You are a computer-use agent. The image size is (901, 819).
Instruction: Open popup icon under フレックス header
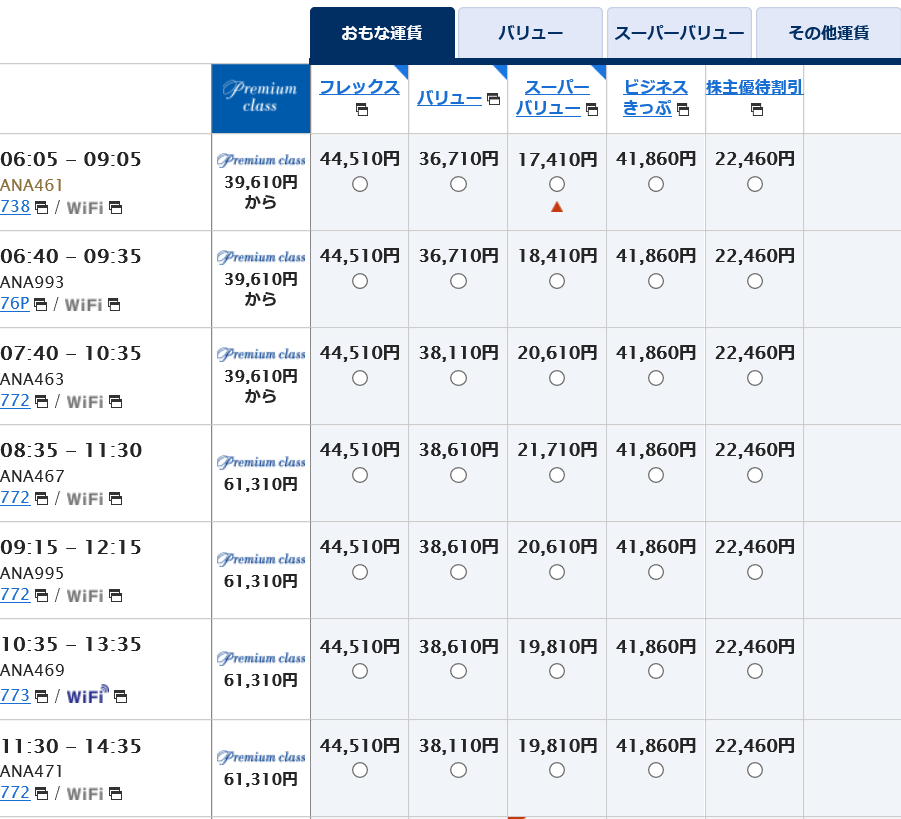[x=361, y=109]
